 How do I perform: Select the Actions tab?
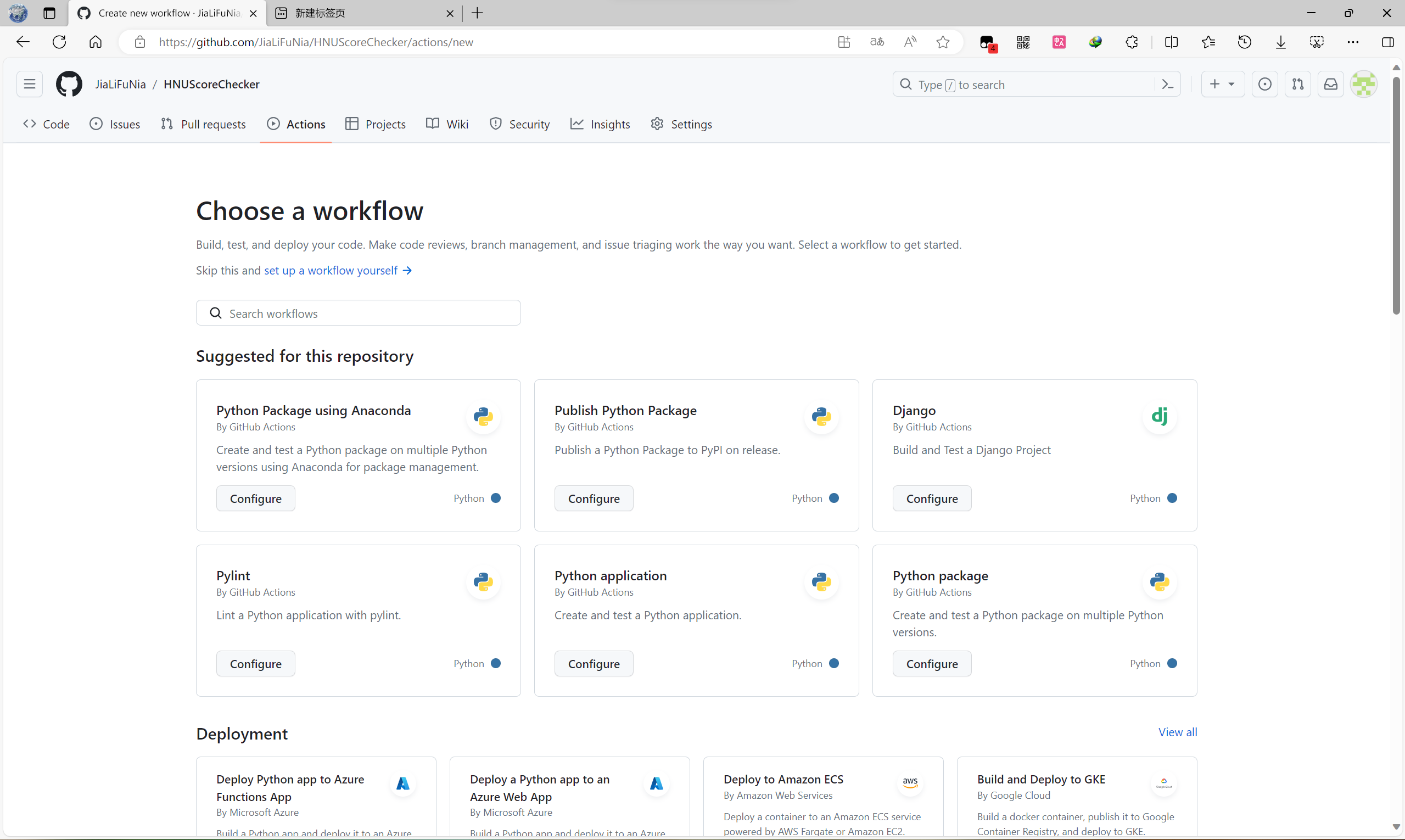pos(296,124)
